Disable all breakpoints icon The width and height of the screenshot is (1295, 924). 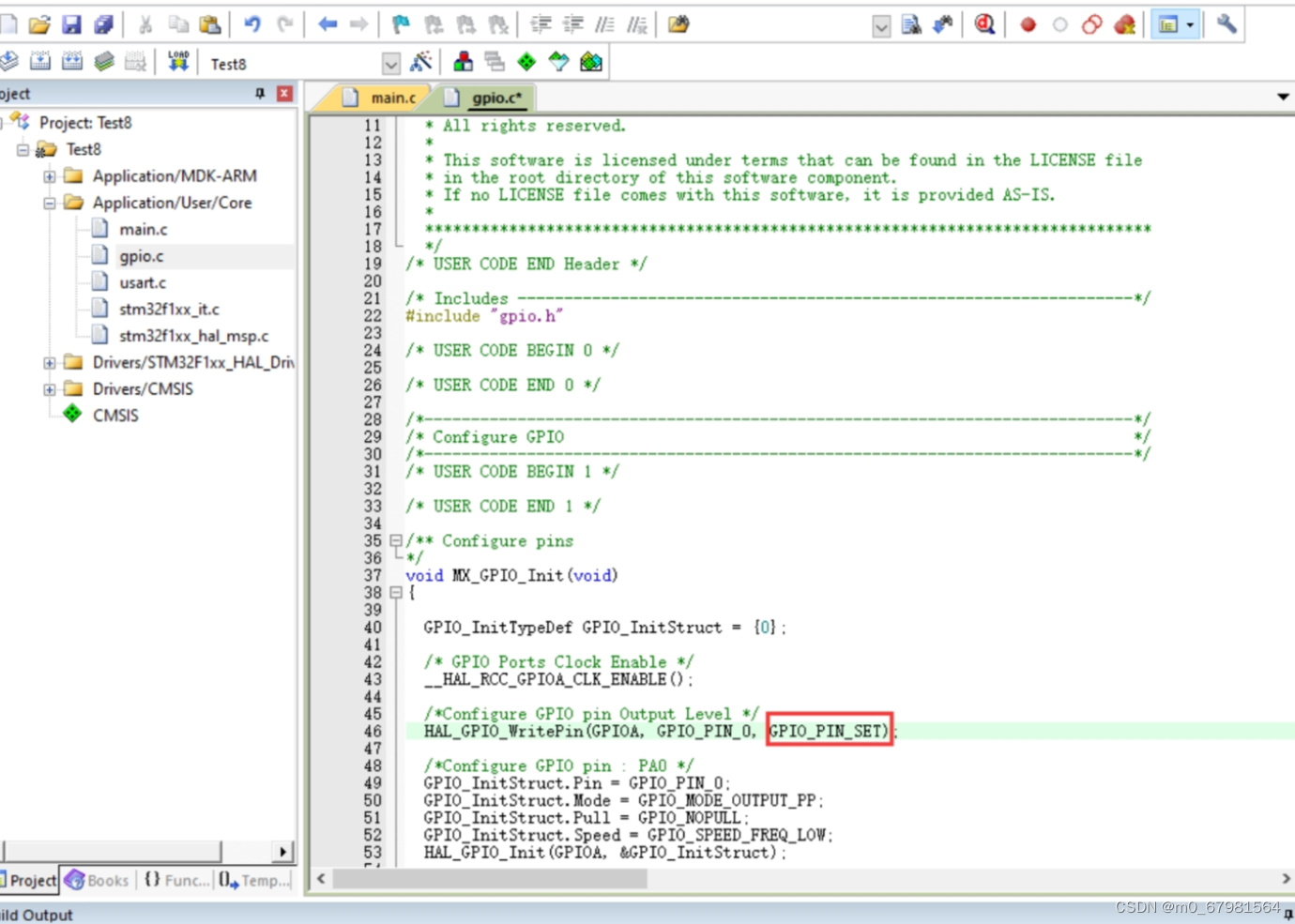pos(1091,24)
